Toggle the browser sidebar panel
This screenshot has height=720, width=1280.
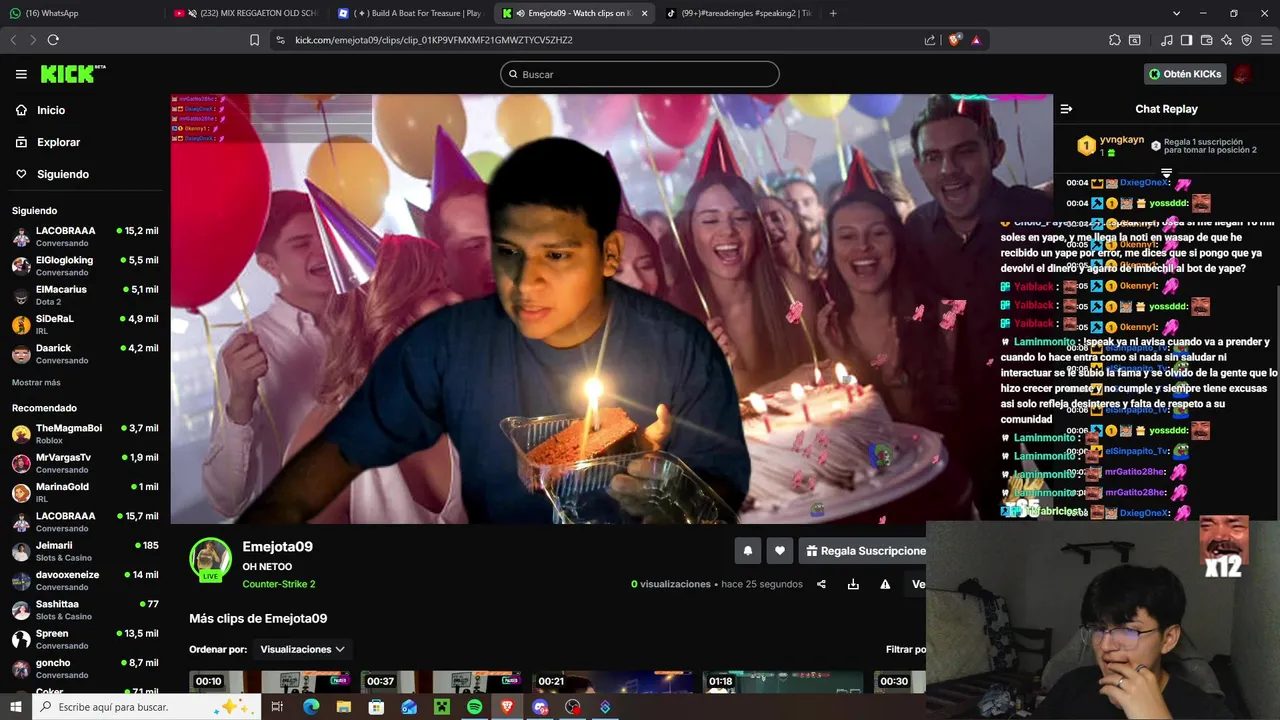pyautogui.click(x=1186, y=40)
